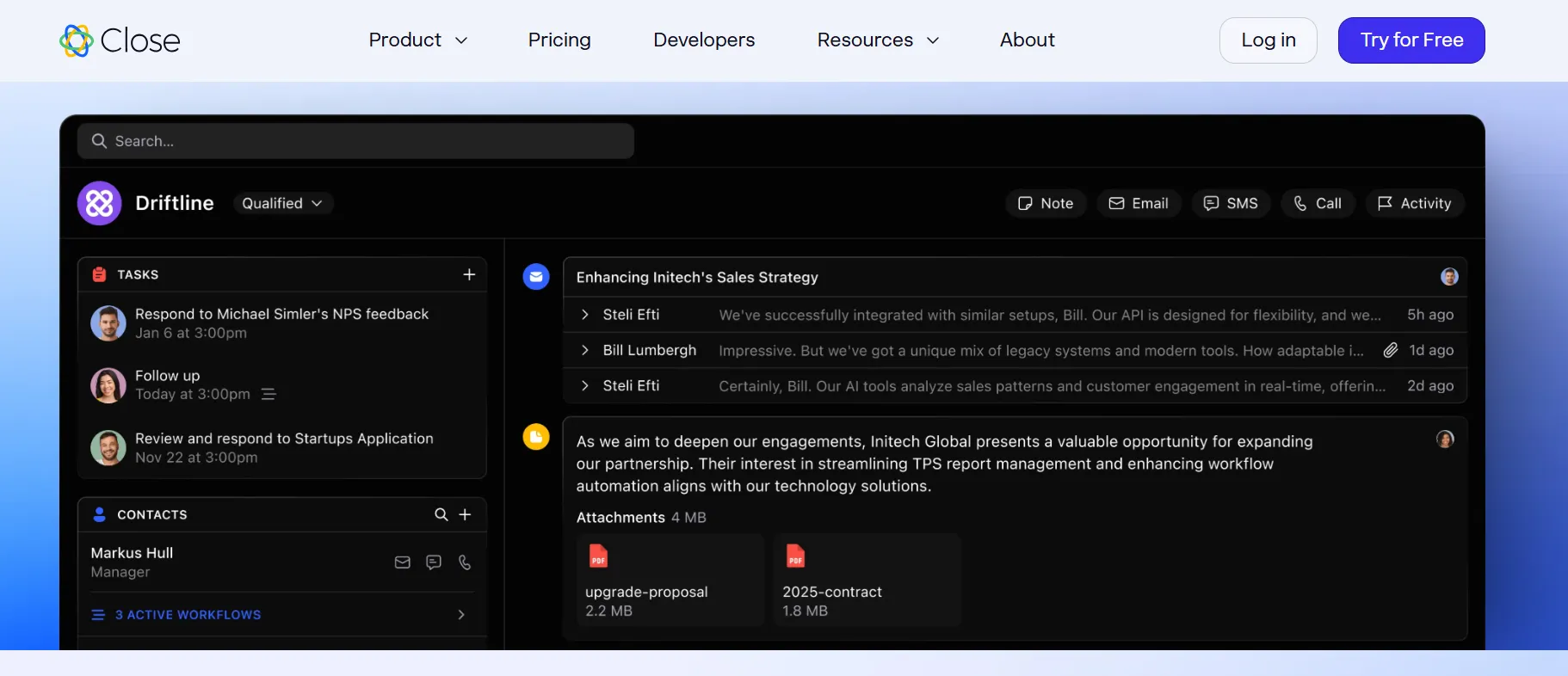The width and height of the screenshot is (1568, 676).
Task: Add a new task with plus icon
Action: pyautogui.click(x=469, y=274)
